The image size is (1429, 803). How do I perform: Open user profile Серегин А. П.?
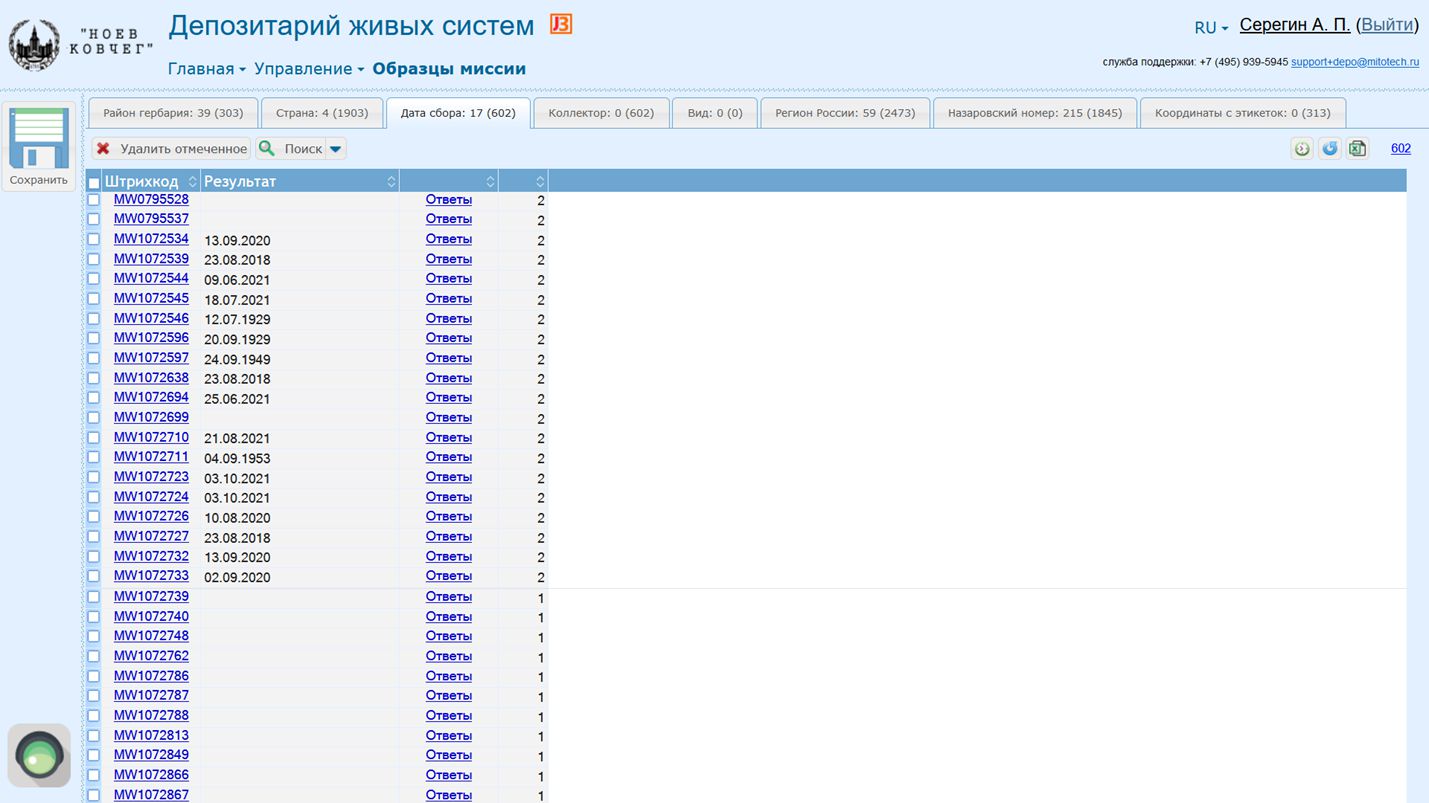pyautogui.click(x=1295, y=25)
